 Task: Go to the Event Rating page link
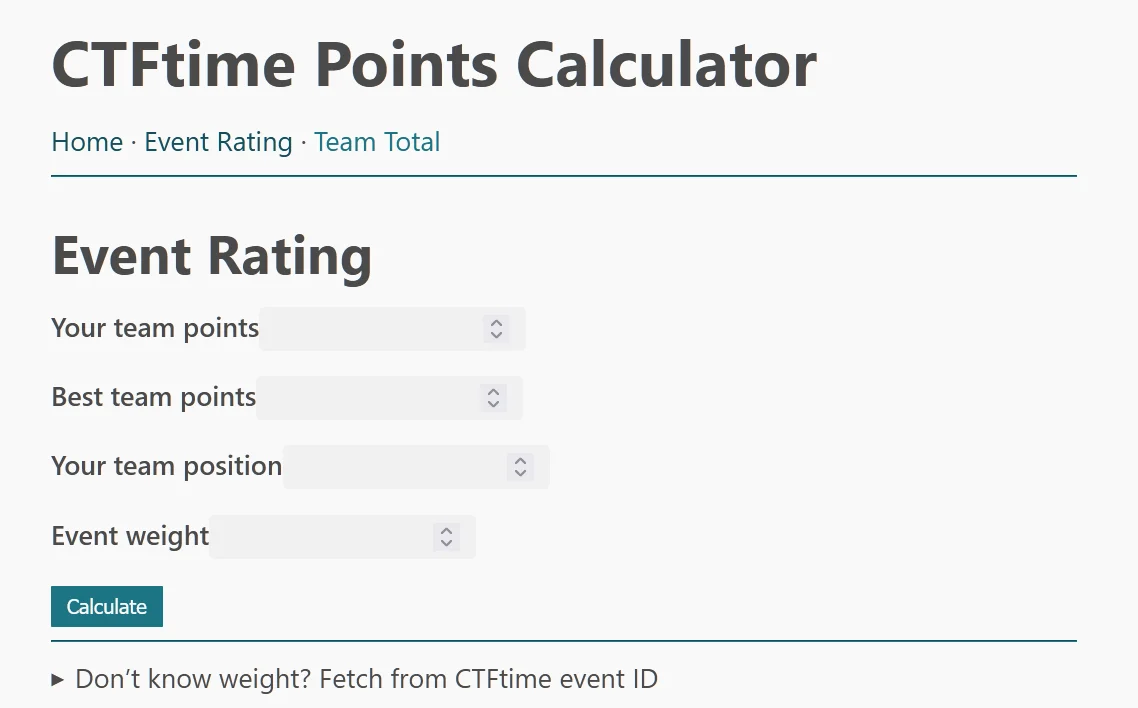[218, 142]
